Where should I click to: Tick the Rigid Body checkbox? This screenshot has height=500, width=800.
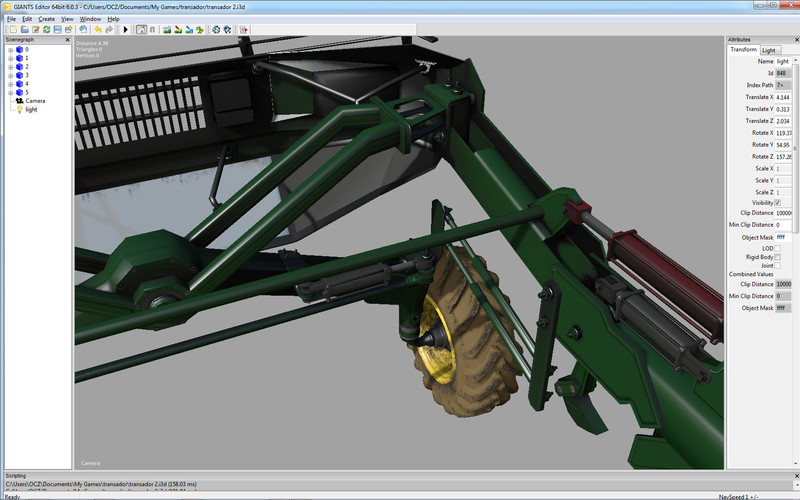click(x=778, y=257)
